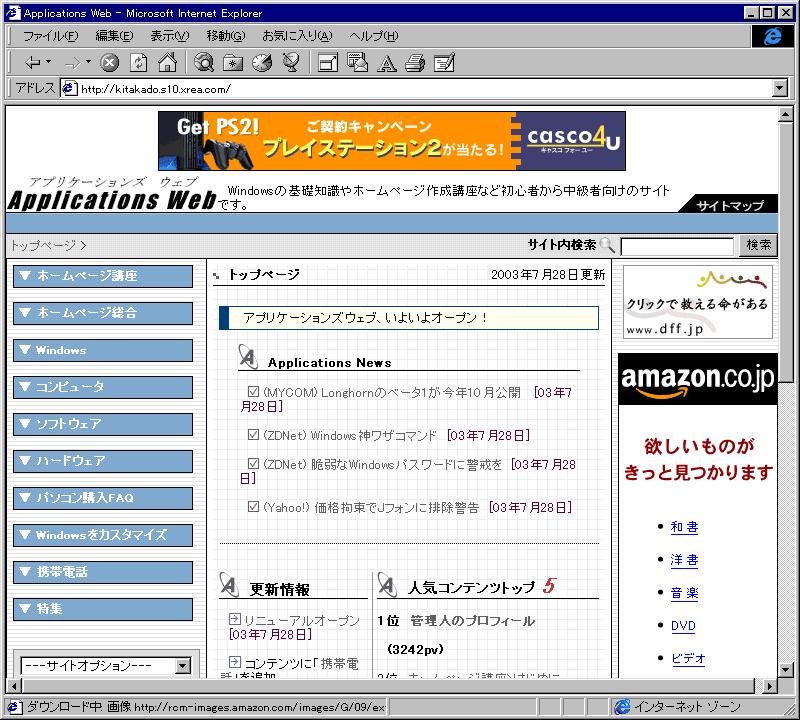The width and height of the screenshot is (800, 720).
Task: Open the 音楽 Amazon link
Action: [684, 593]
